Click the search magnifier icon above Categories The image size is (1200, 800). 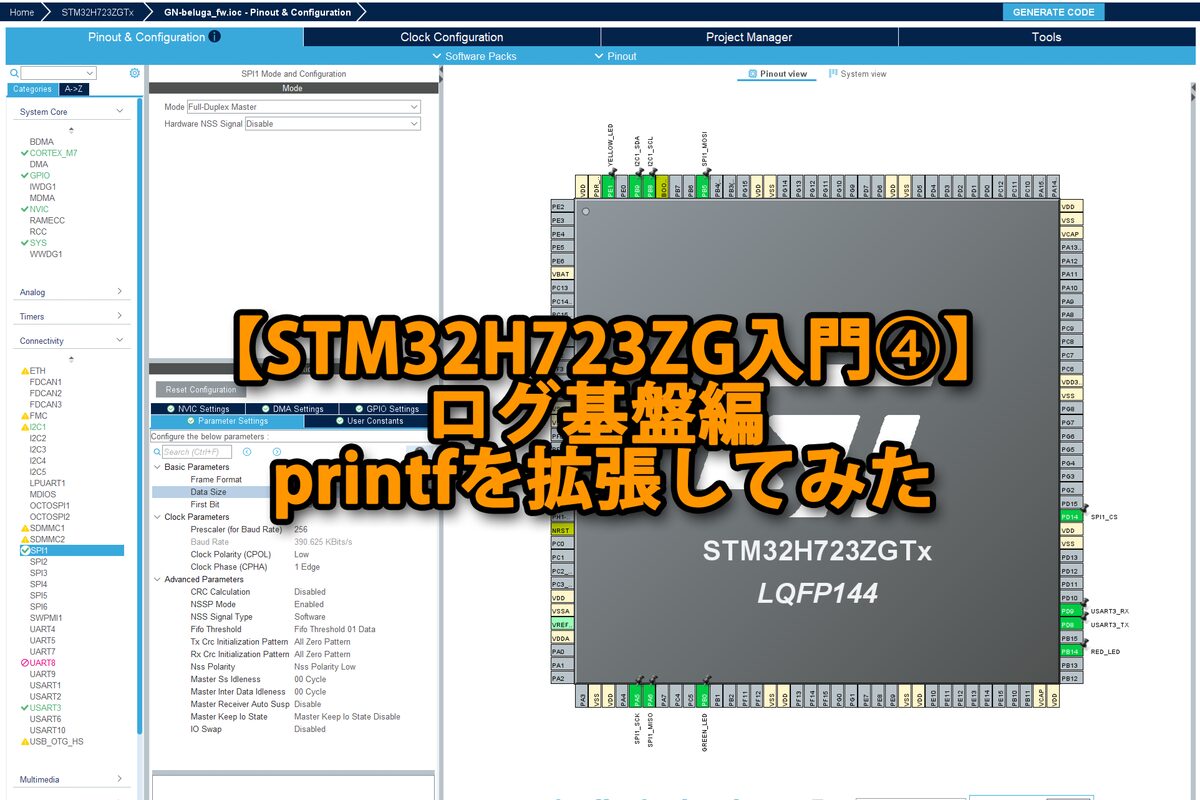point(14,73)
